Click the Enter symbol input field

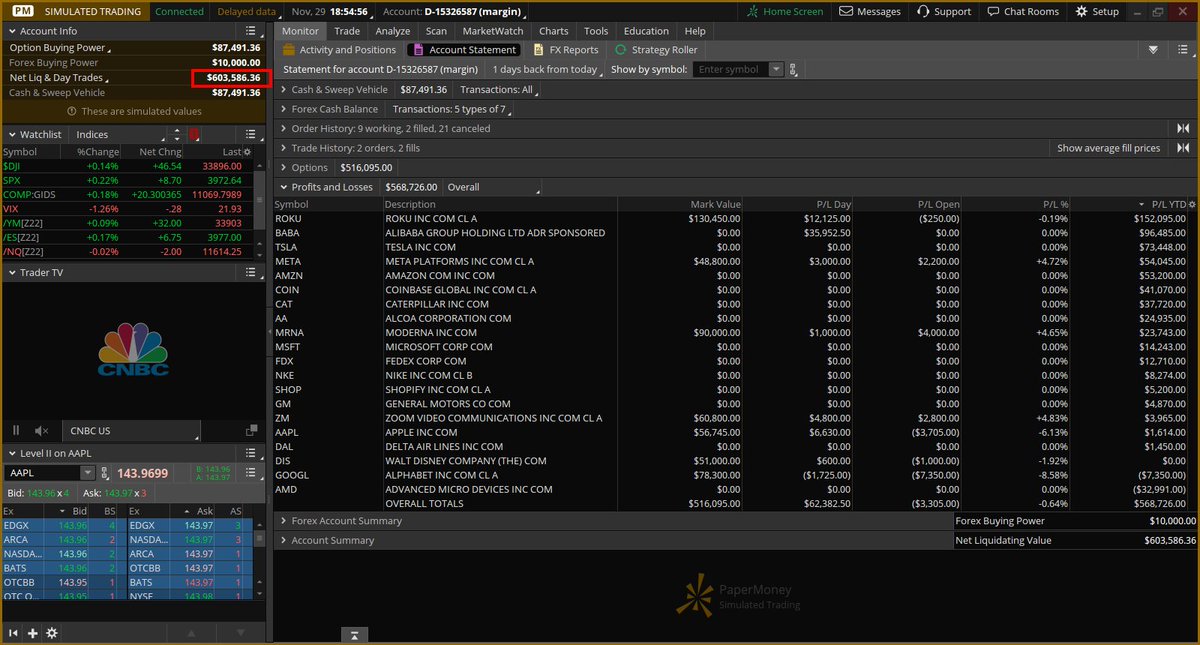point(731,69)
